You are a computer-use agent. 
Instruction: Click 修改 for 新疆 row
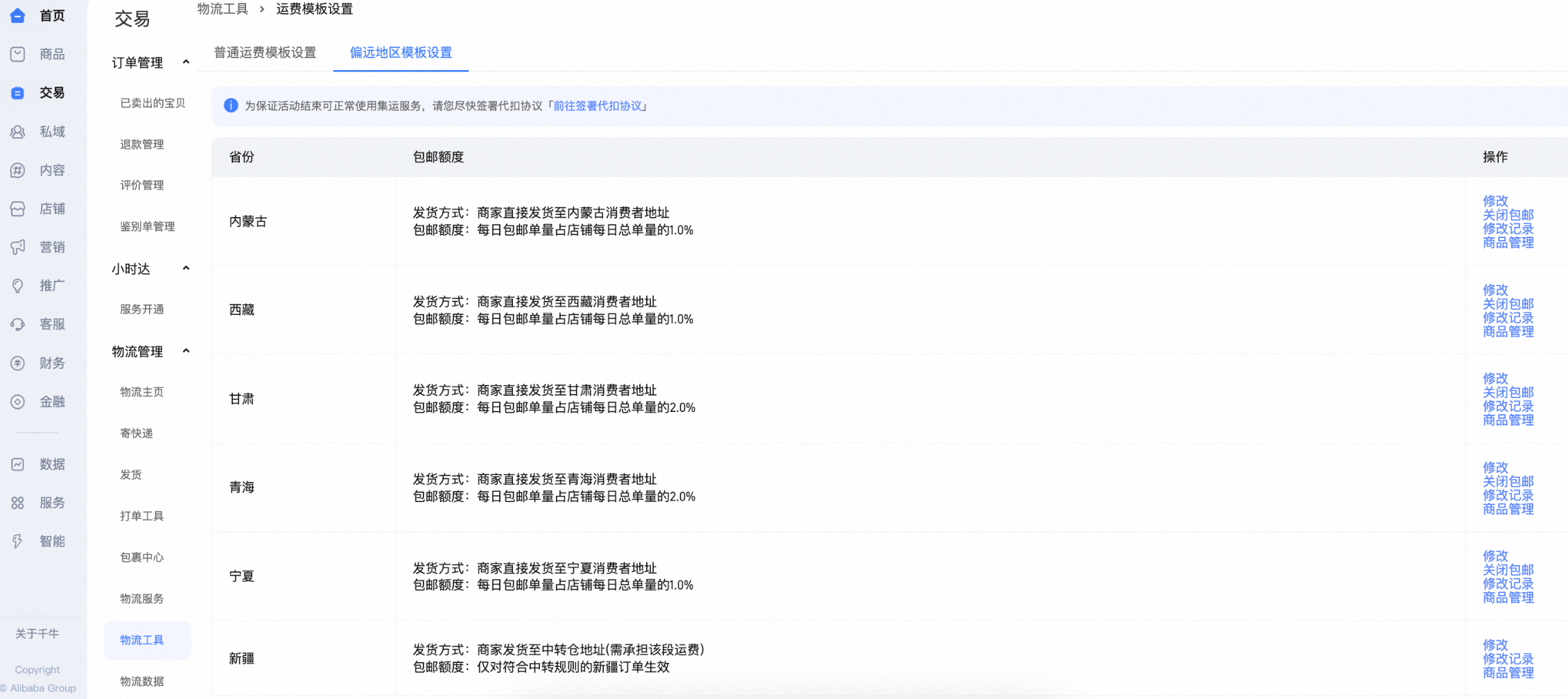1495,644
